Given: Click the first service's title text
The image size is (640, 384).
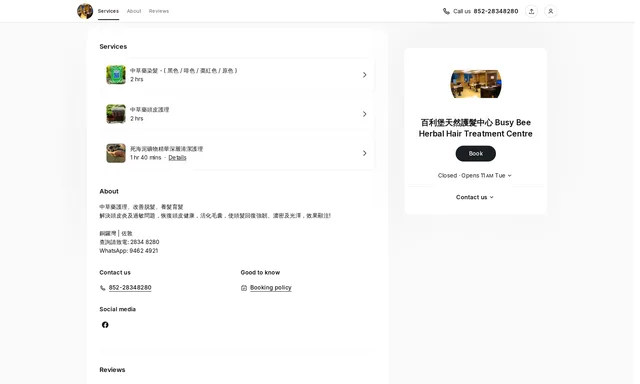Looking at the screenshot, I should 184,71.
